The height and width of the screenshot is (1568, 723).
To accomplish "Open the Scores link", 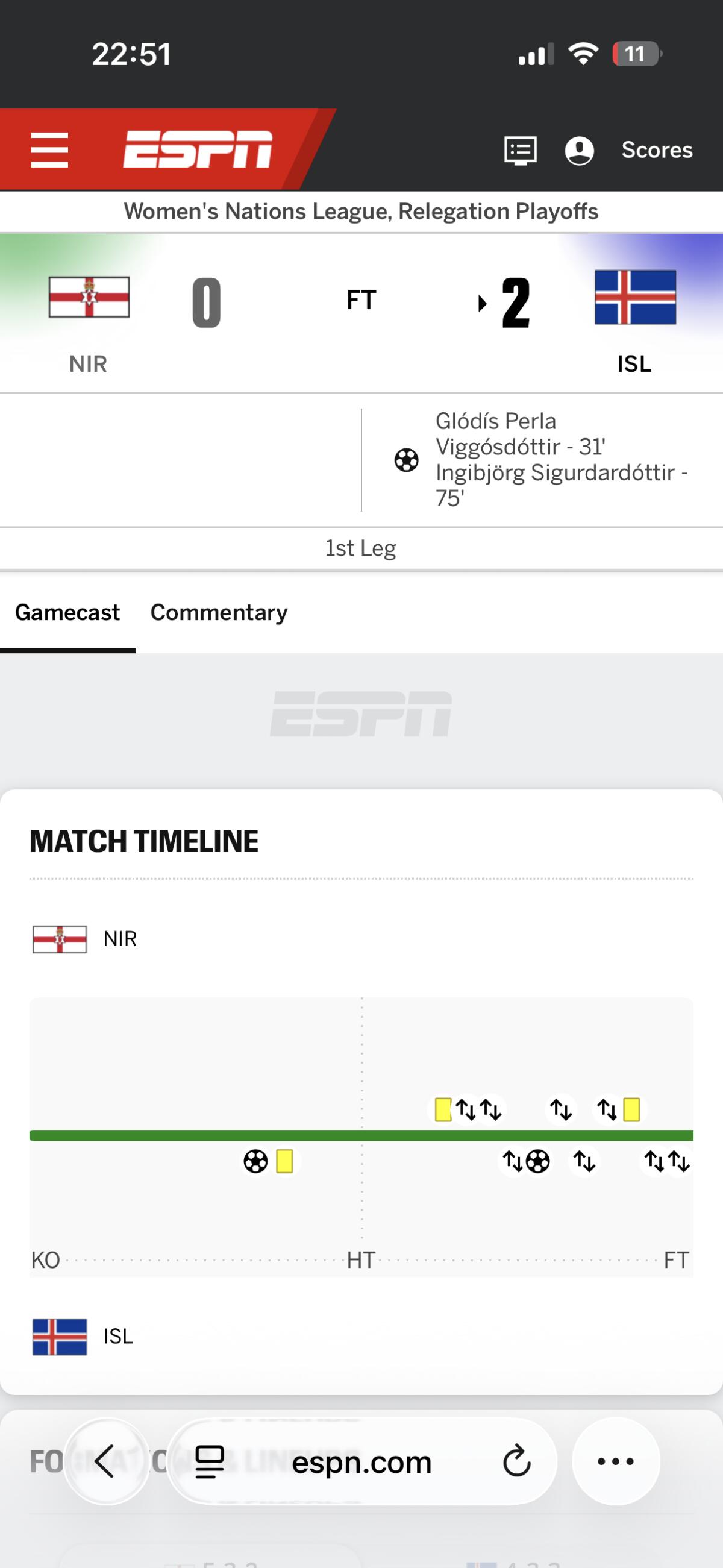I will pos(657,149).
